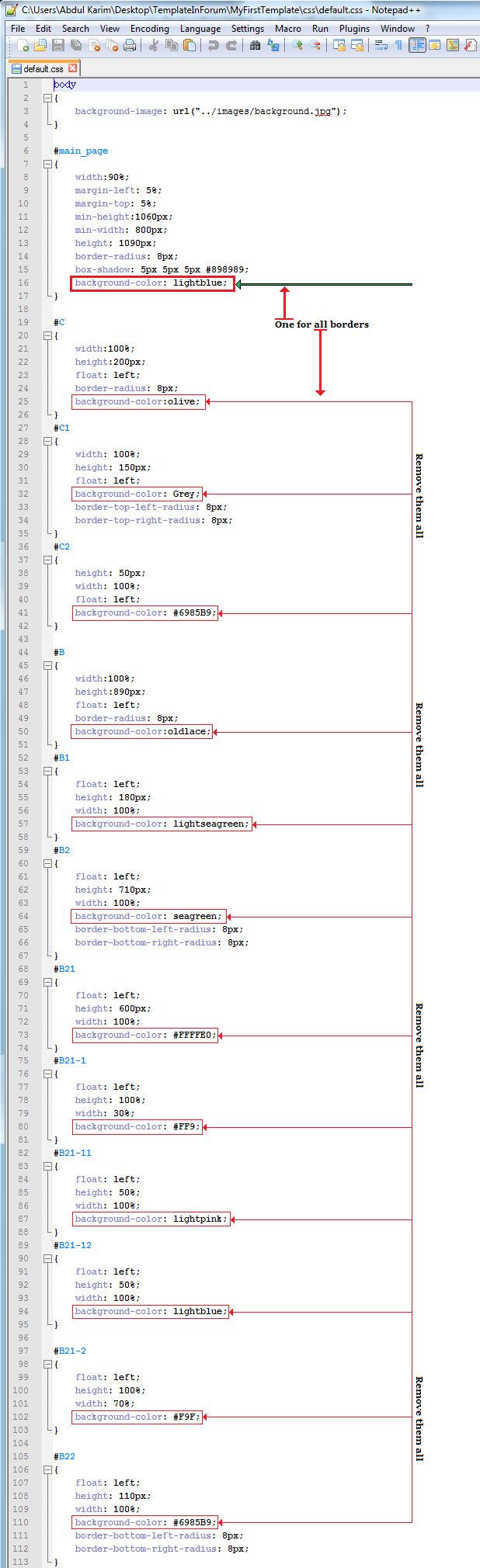Screen dimensions: 480x1568
Task: Click the Undo arrow icon
Action: click(x=213, y=46)
